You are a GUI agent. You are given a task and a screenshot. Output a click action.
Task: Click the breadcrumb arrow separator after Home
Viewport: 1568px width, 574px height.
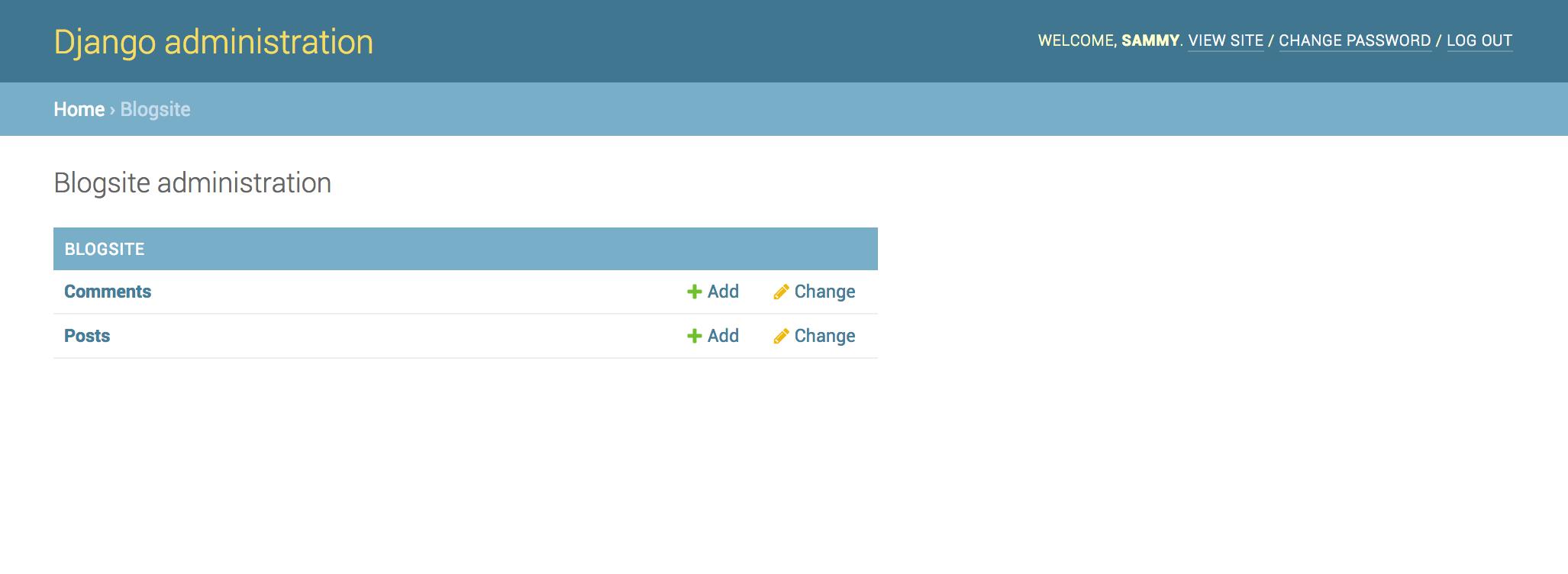(x=112, y=110)
